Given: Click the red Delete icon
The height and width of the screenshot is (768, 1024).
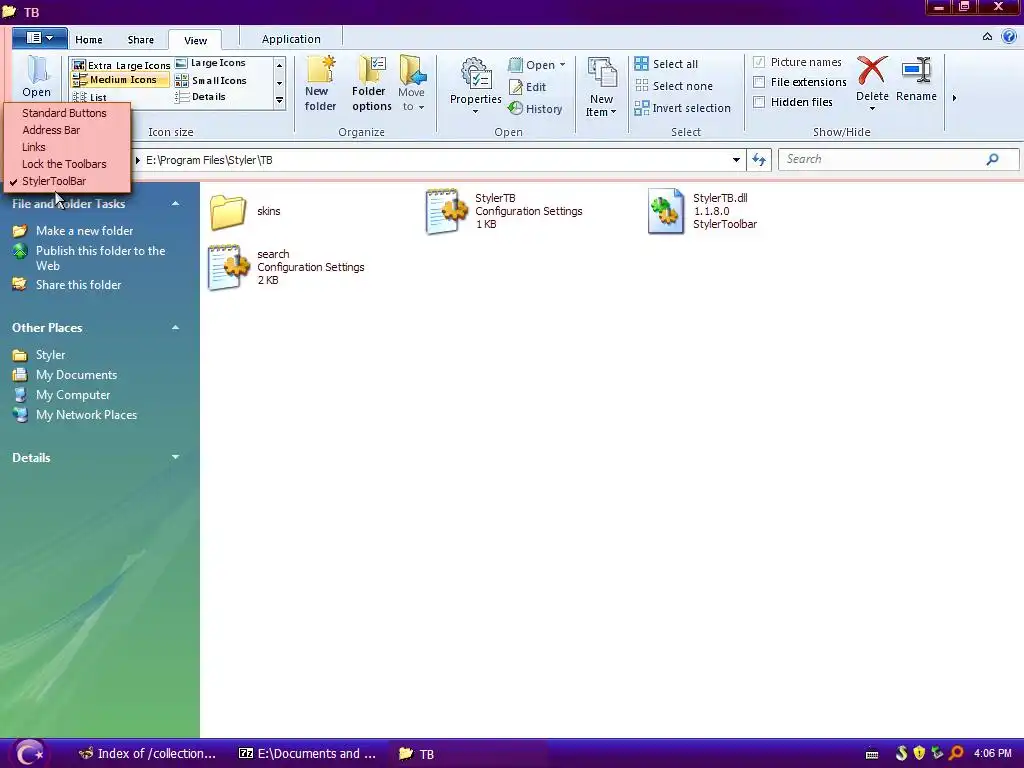Looking at the screenshot, I should [x=872, y=71].
